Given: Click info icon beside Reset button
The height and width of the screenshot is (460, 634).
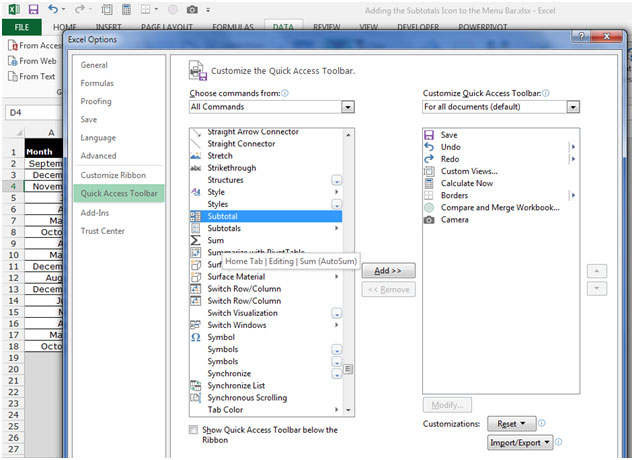Looking at the screenshot, I should pos(542,423).
